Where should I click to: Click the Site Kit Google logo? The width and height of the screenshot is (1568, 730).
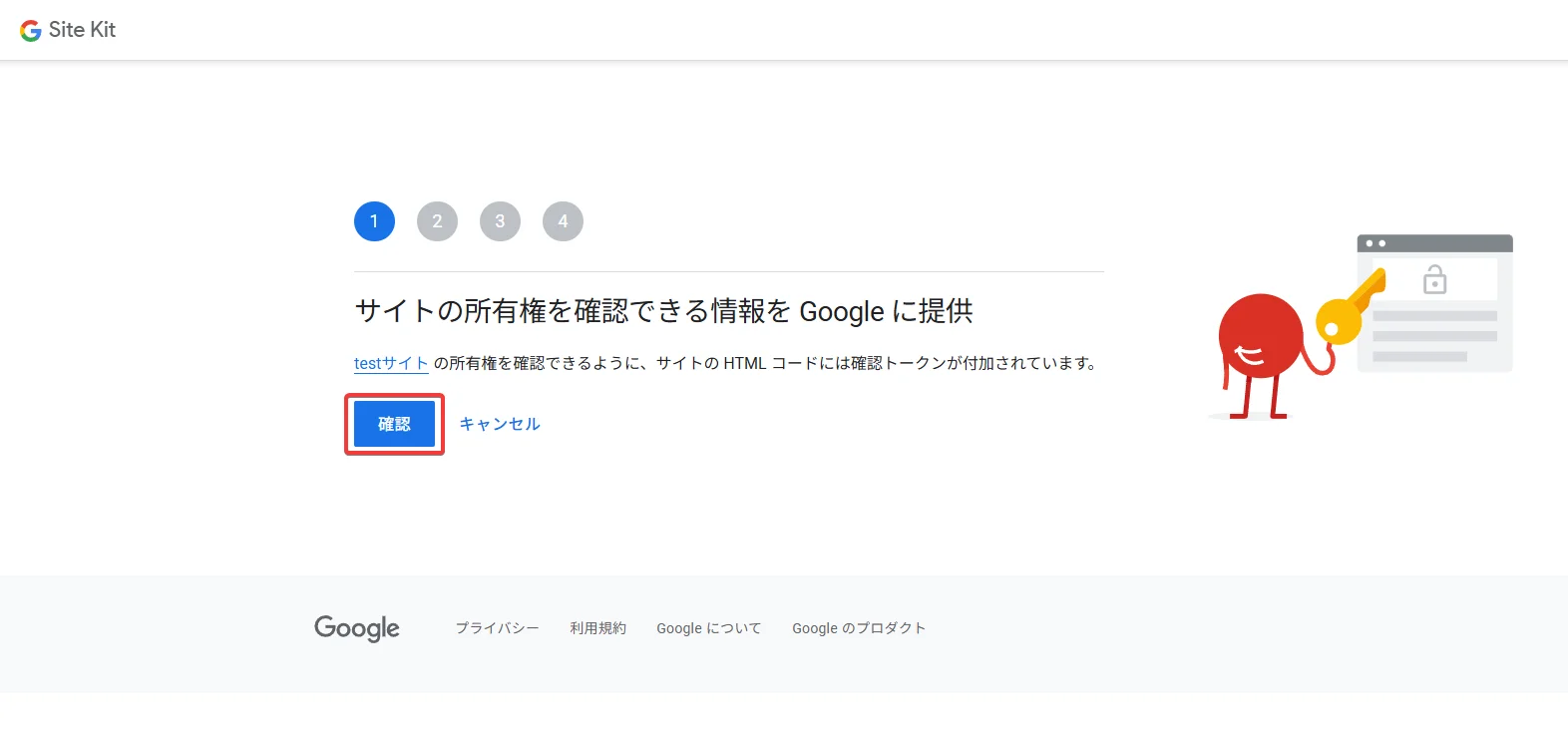(31, 30)
